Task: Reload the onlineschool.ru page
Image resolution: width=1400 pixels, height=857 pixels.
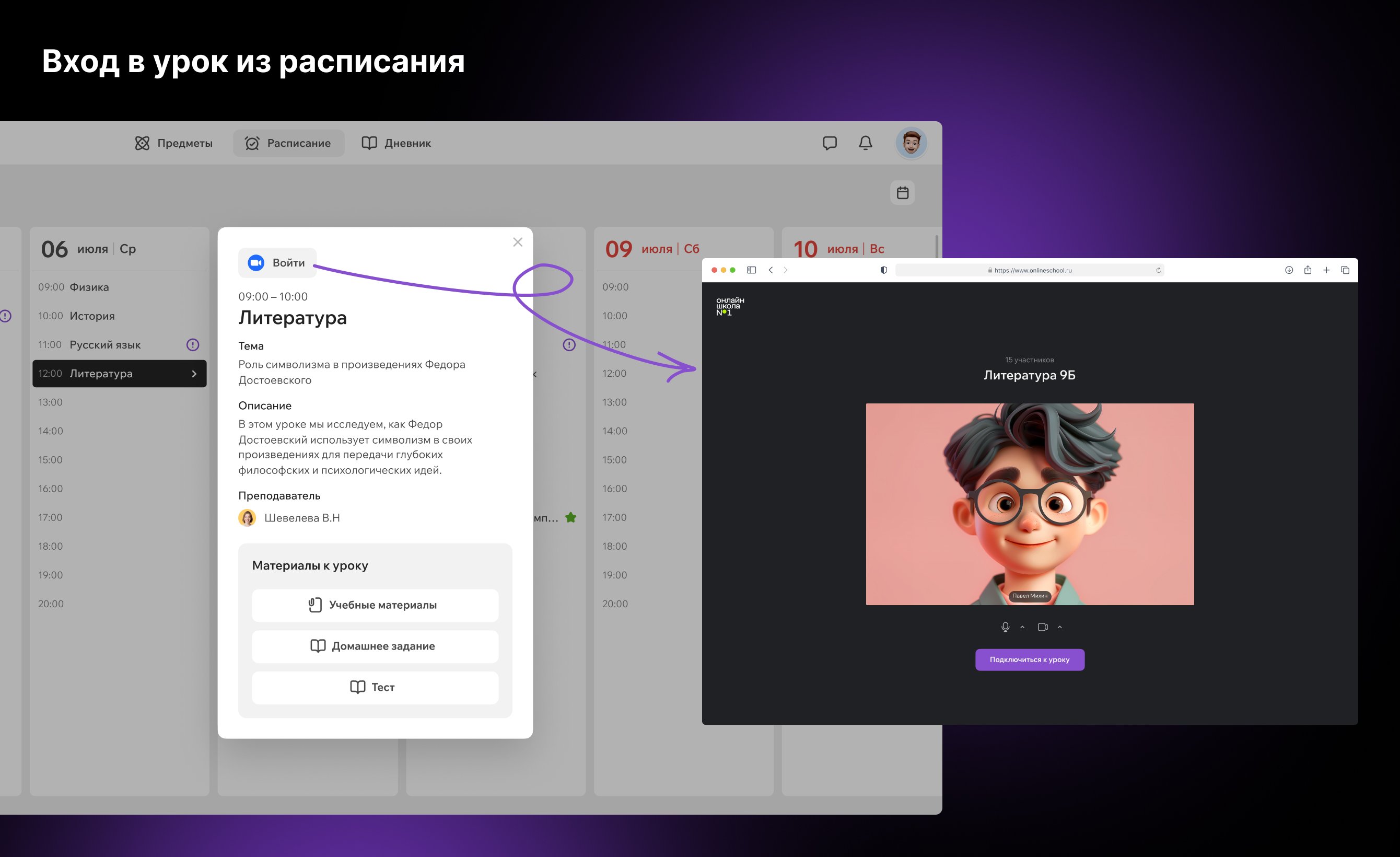Action: point(1158,271)
